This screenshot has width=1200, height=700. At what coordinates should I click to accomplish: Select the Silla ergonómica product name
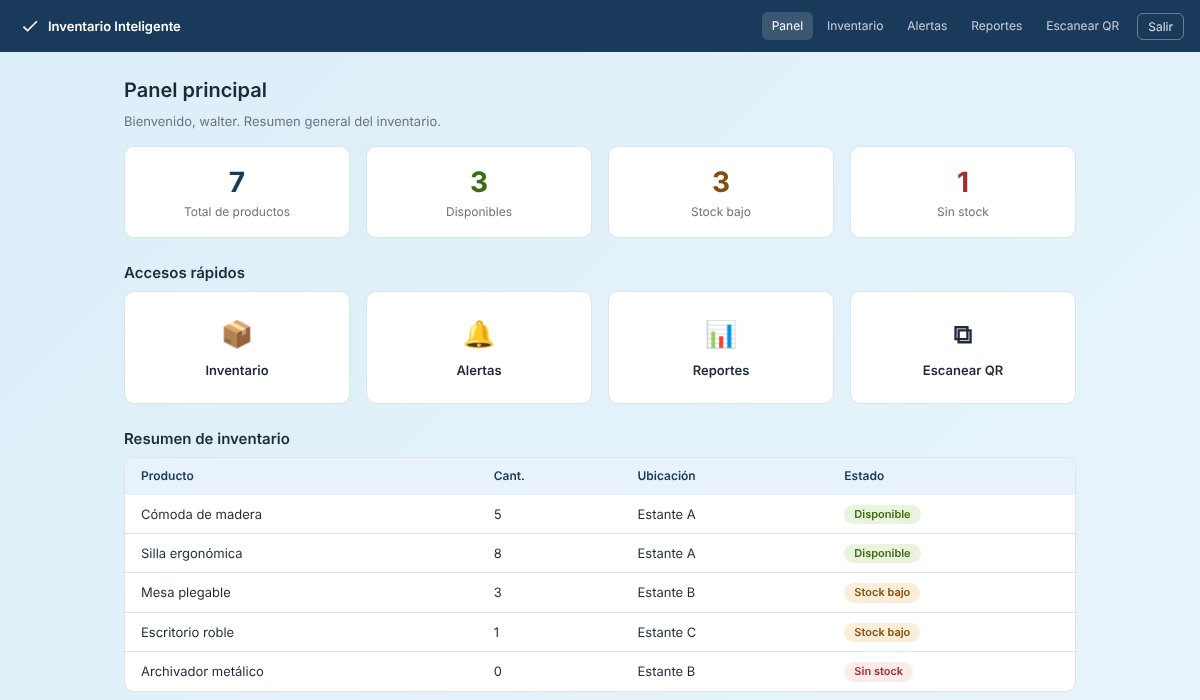191,553
